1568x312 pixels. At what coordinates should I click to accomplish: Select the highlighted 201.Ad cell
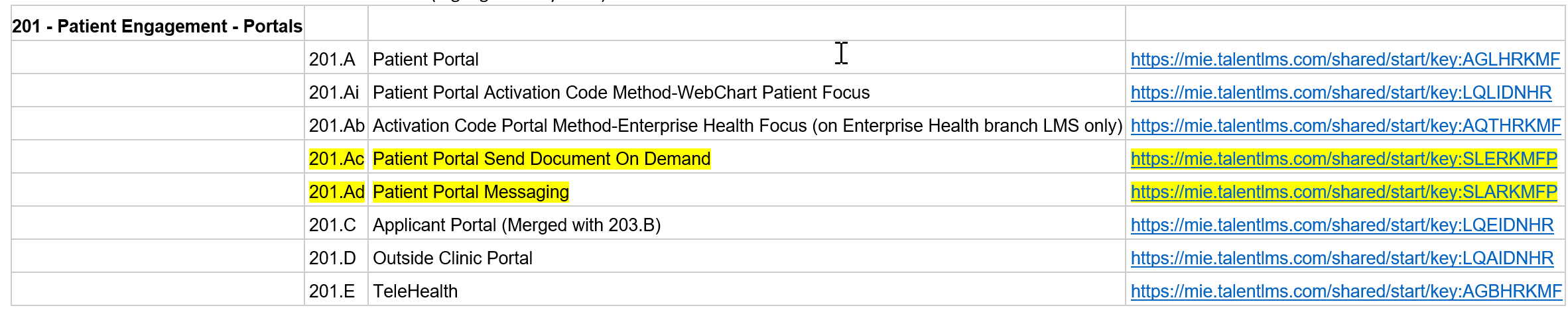(336, 192)
